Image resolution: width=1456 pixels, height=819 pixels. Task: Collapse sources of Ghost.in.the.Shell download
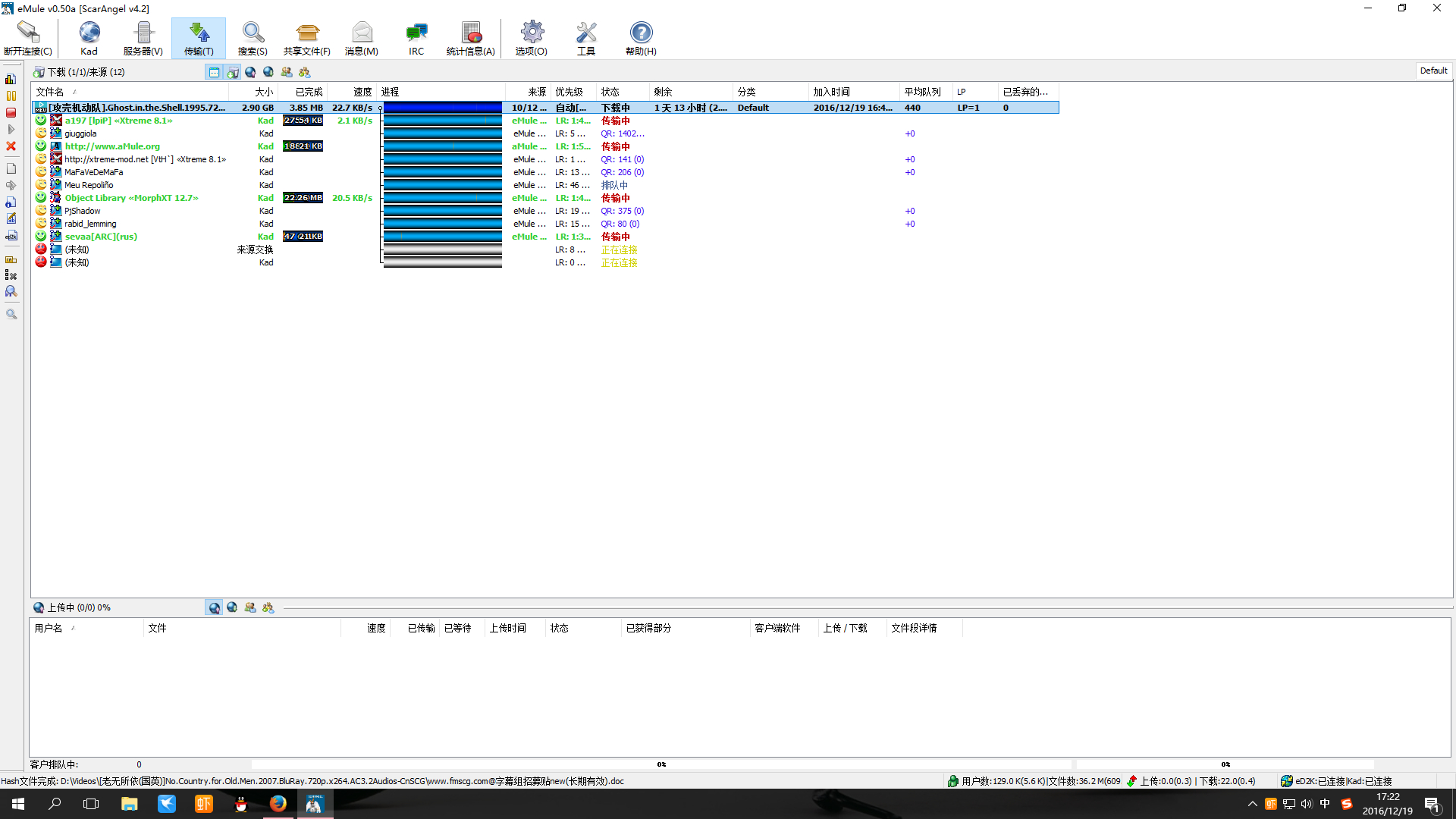pos(381,108)
